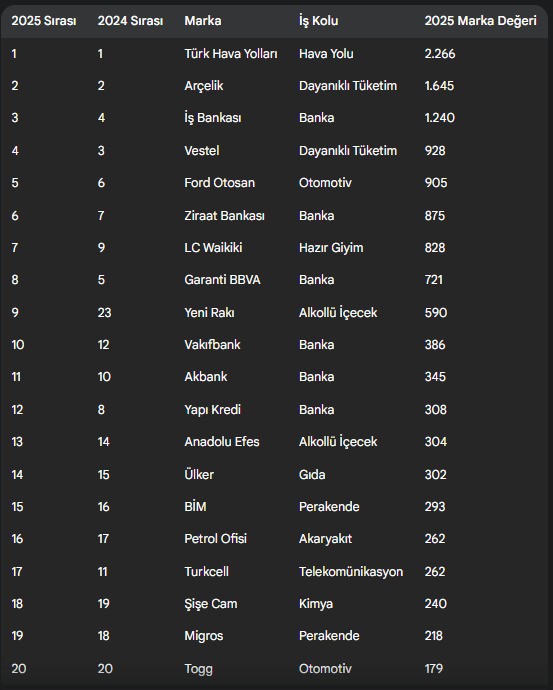553x690 pixels.
Task: Click the '2025 Sırası' column header
Action: coord(44,21)
